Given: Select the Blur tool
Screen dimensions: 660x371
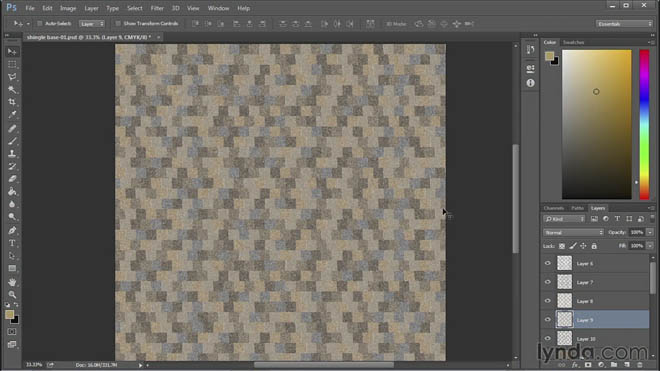Looking at the screenshot, I should (12, 204).
